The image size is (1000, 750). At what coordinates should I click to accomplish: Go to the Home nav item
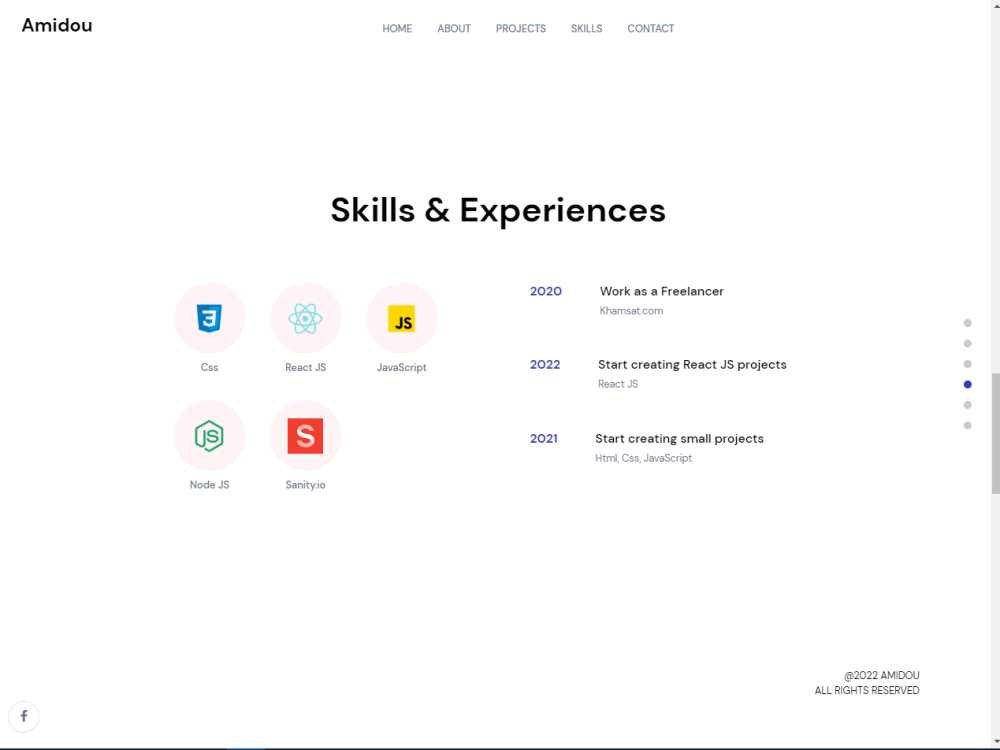coord(397,29)
